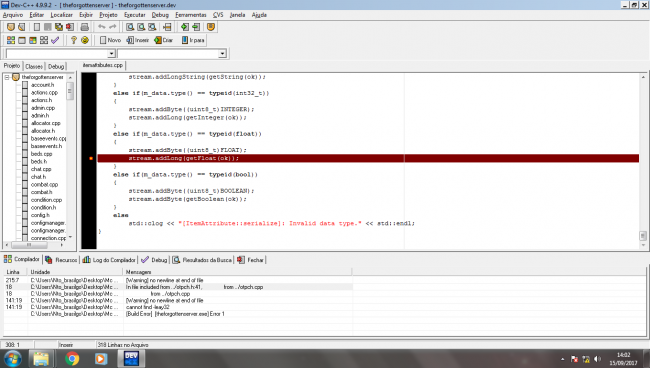Viewport: 650px width, 368px height.
Task: Open Replace with second magnifier icon
Action: [x=141, y=27]
